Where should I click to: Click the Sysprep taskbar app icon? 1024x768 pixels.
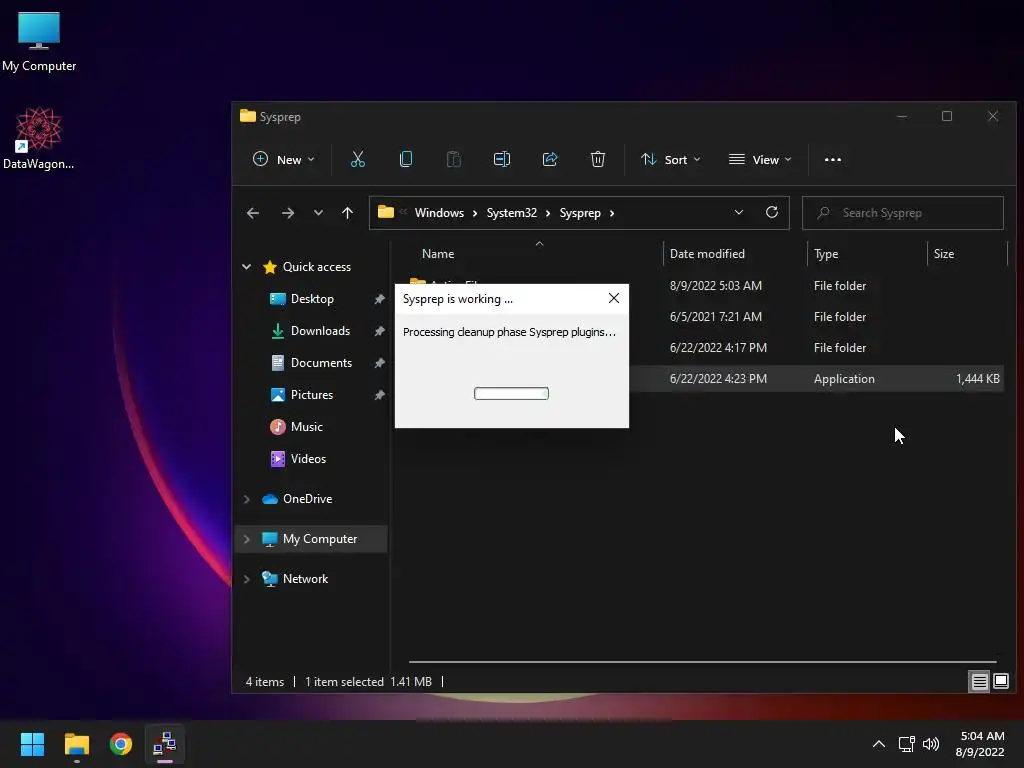point(165,744)
